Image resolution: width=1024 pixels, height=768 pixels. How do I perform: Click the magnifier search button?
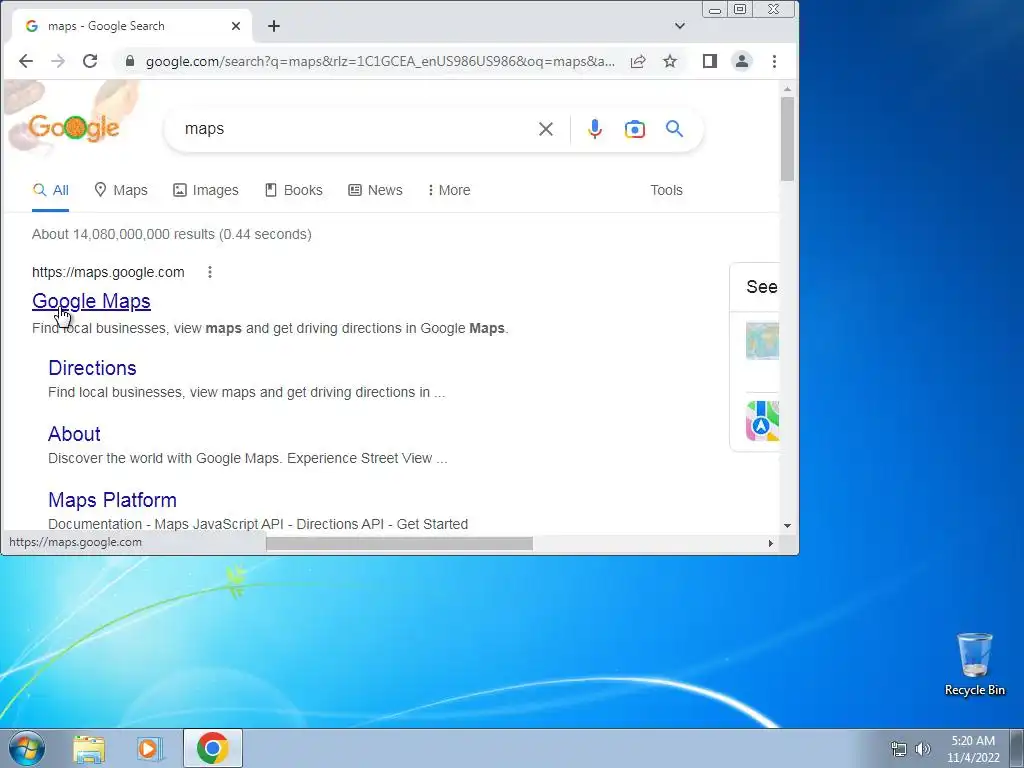[675, 129]
